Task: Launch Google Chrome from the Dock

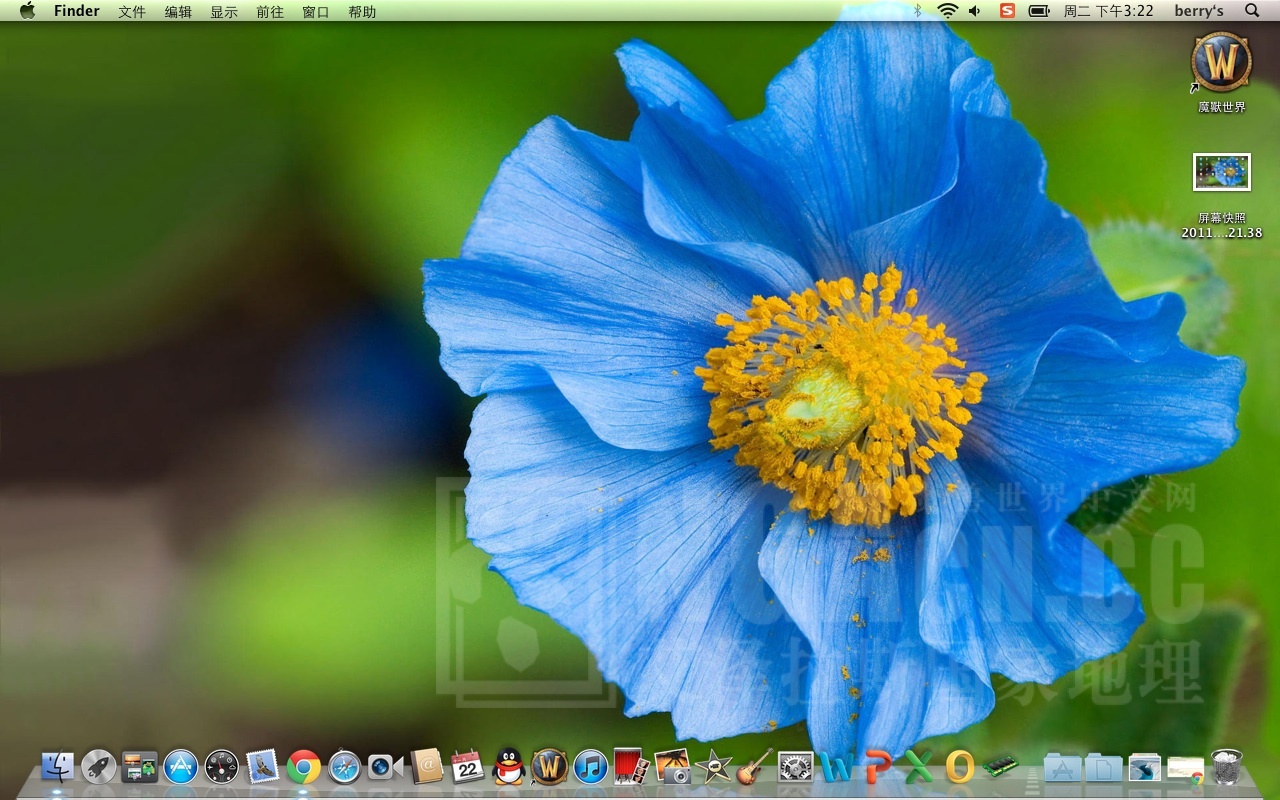Action: [x=304, y=767]
